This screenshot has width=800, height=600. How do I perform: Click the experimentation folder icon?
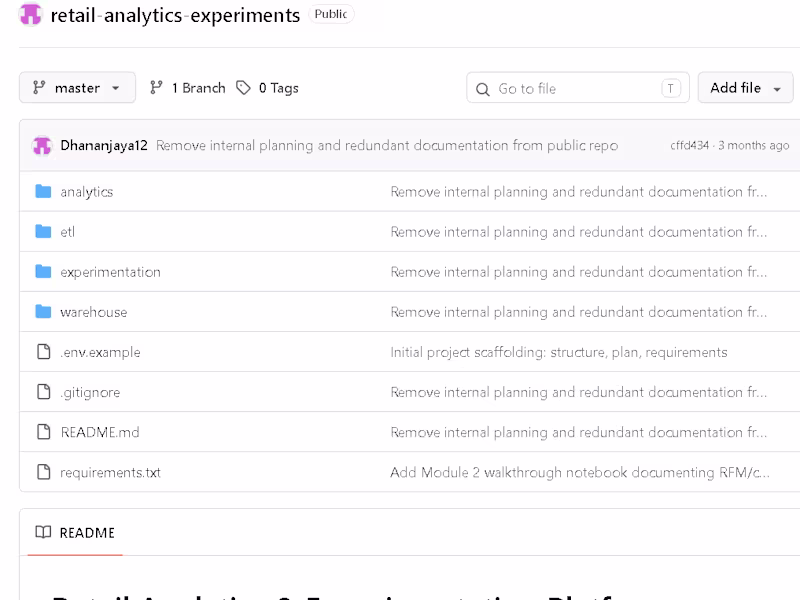coord(43,271)
